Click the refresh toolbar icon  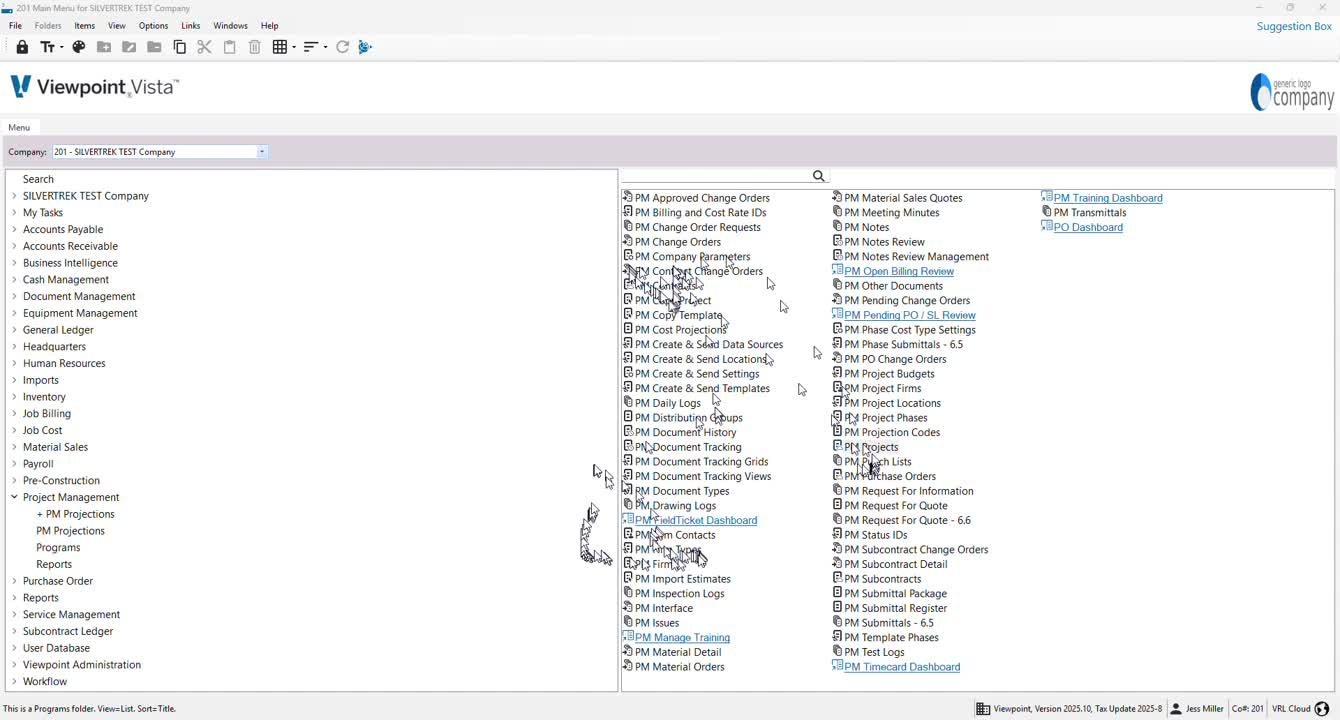342,47
